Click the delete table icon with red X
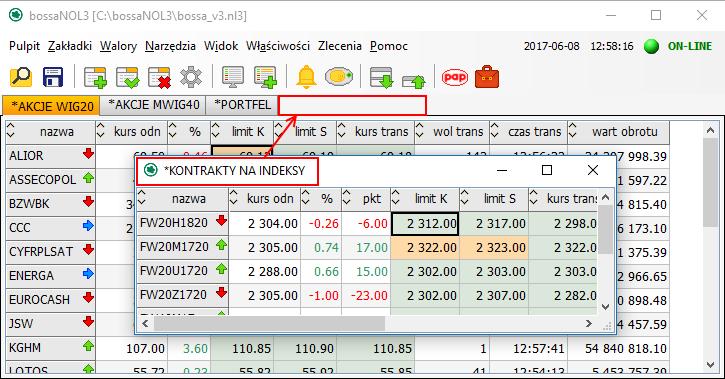 (160, 77)
